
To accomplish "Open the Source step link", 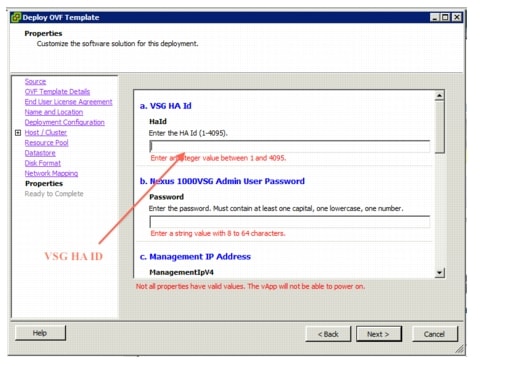I will (35, 82).
